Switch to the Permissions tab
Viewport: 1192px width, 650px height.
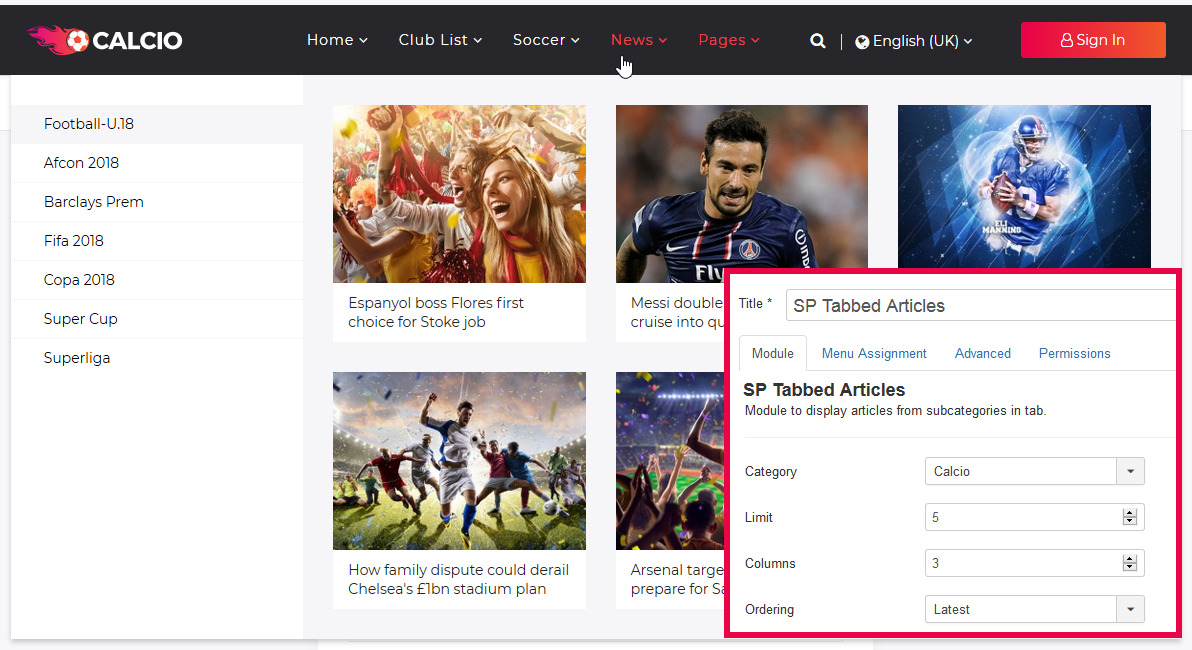click(1074, 354)
